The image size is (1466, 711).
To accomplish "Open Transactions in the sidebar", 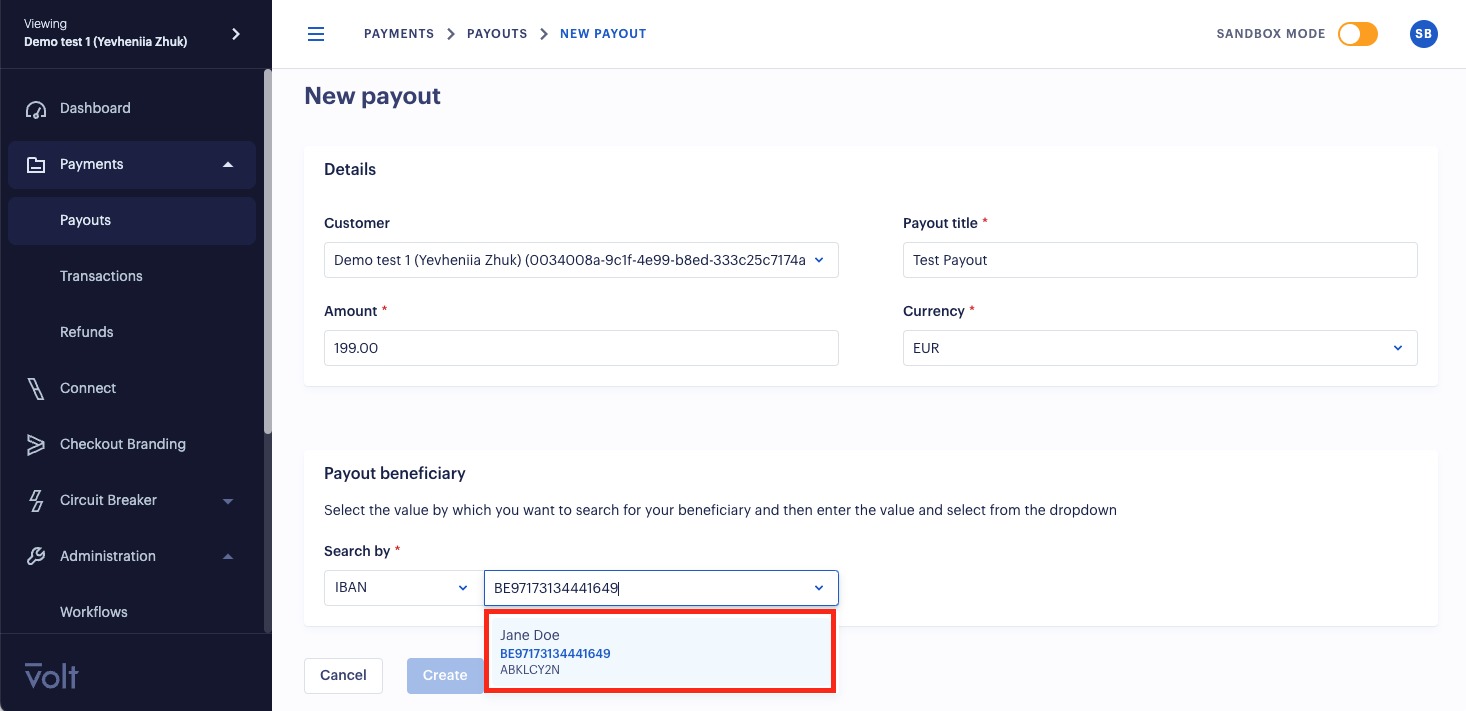I will [x=101, y=276].
